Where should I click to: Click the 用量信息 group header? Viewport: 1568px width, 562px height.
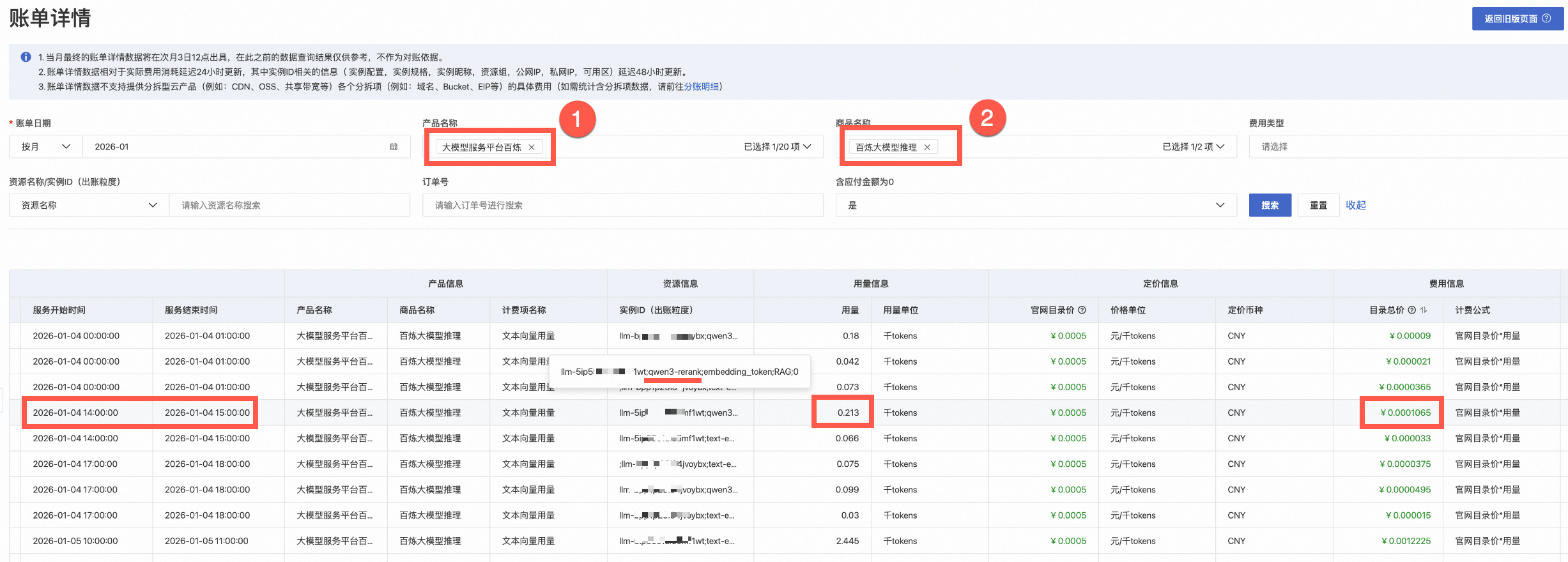871,284
